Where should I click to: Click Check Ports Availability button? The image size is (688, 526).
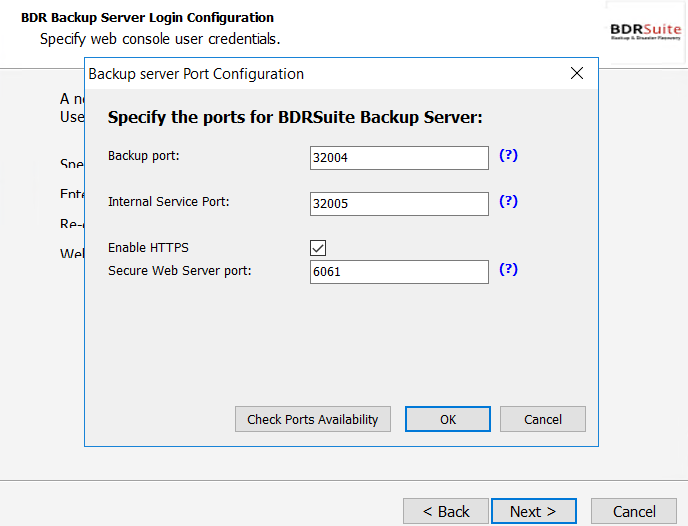click(313, 419)
